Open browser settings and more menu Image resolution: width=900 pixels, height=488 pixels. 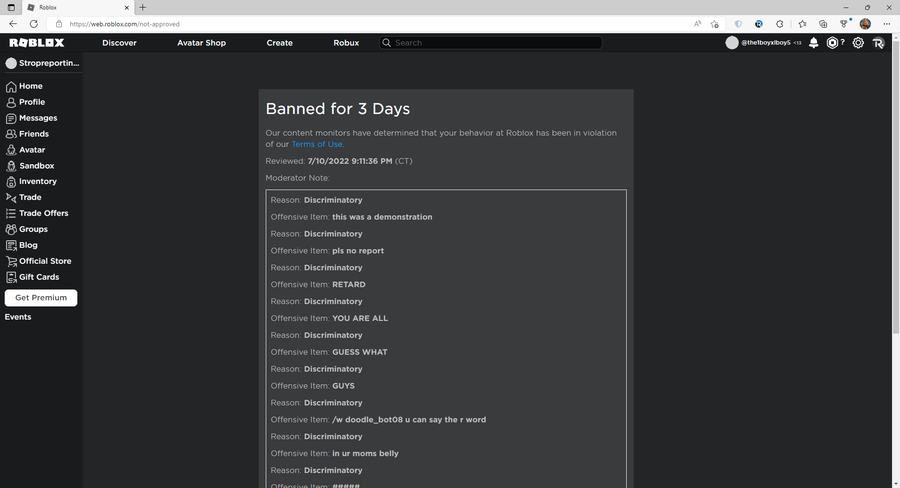[887, 24]
